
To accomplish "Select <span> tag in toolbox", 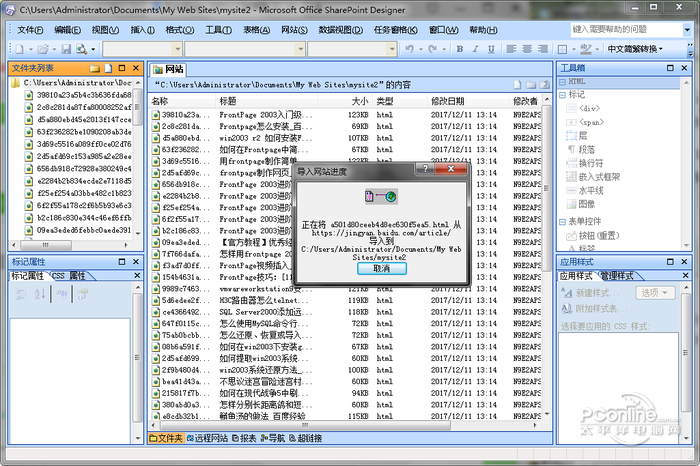I will (591, 122).
